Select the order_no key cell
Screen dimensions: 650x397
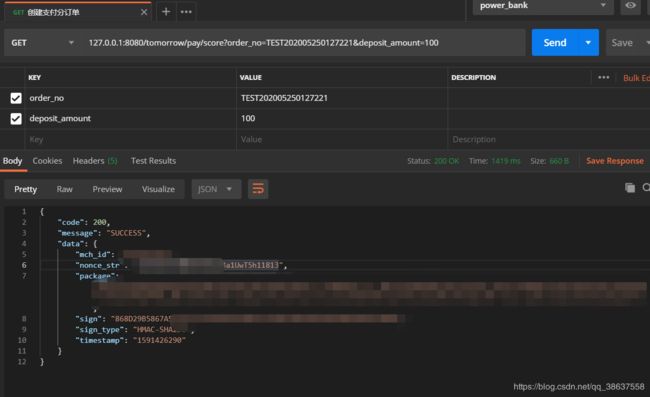tap(130, 98)
